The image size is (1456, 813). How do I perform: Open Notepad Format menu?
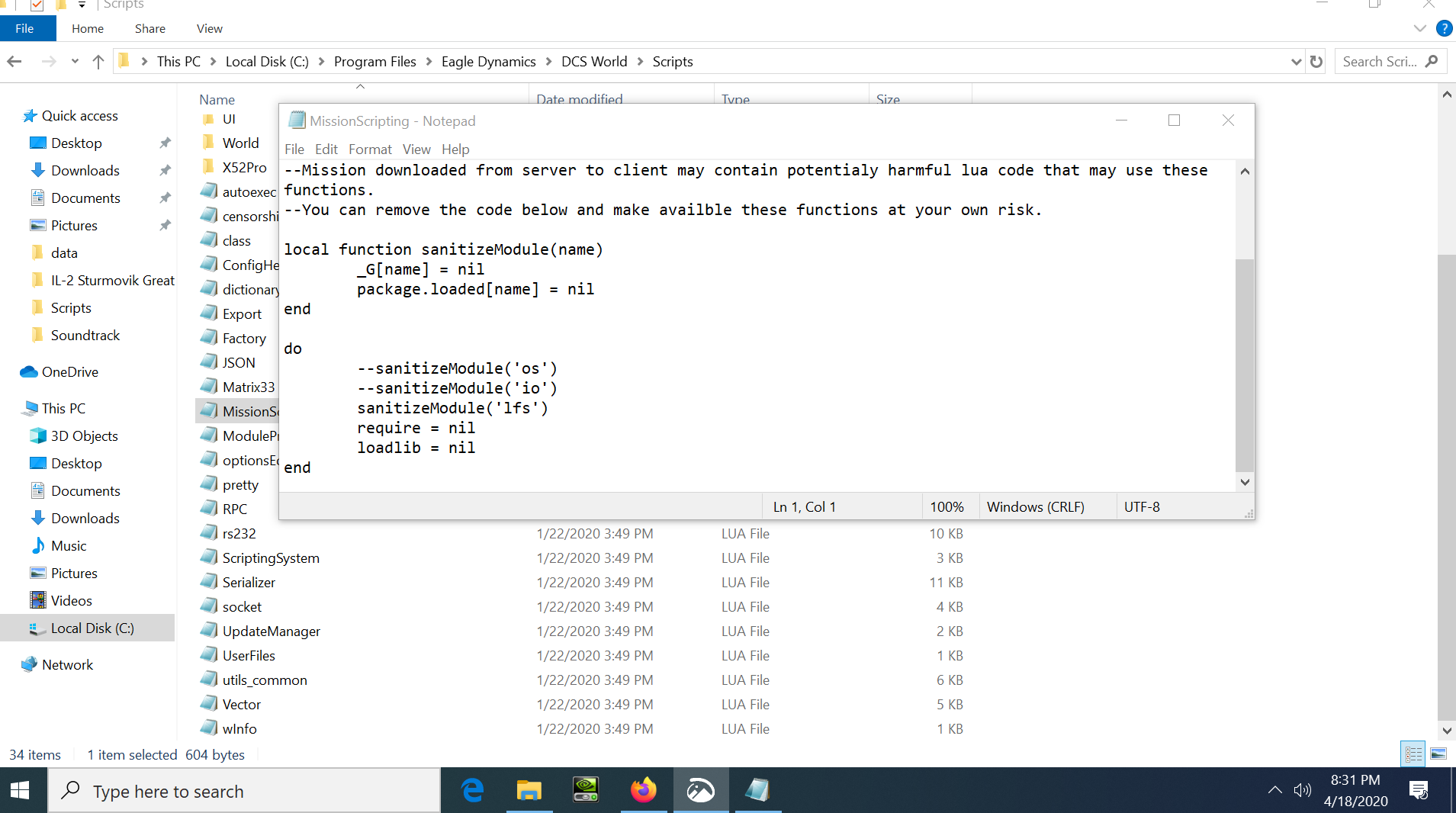click(370, 149)
